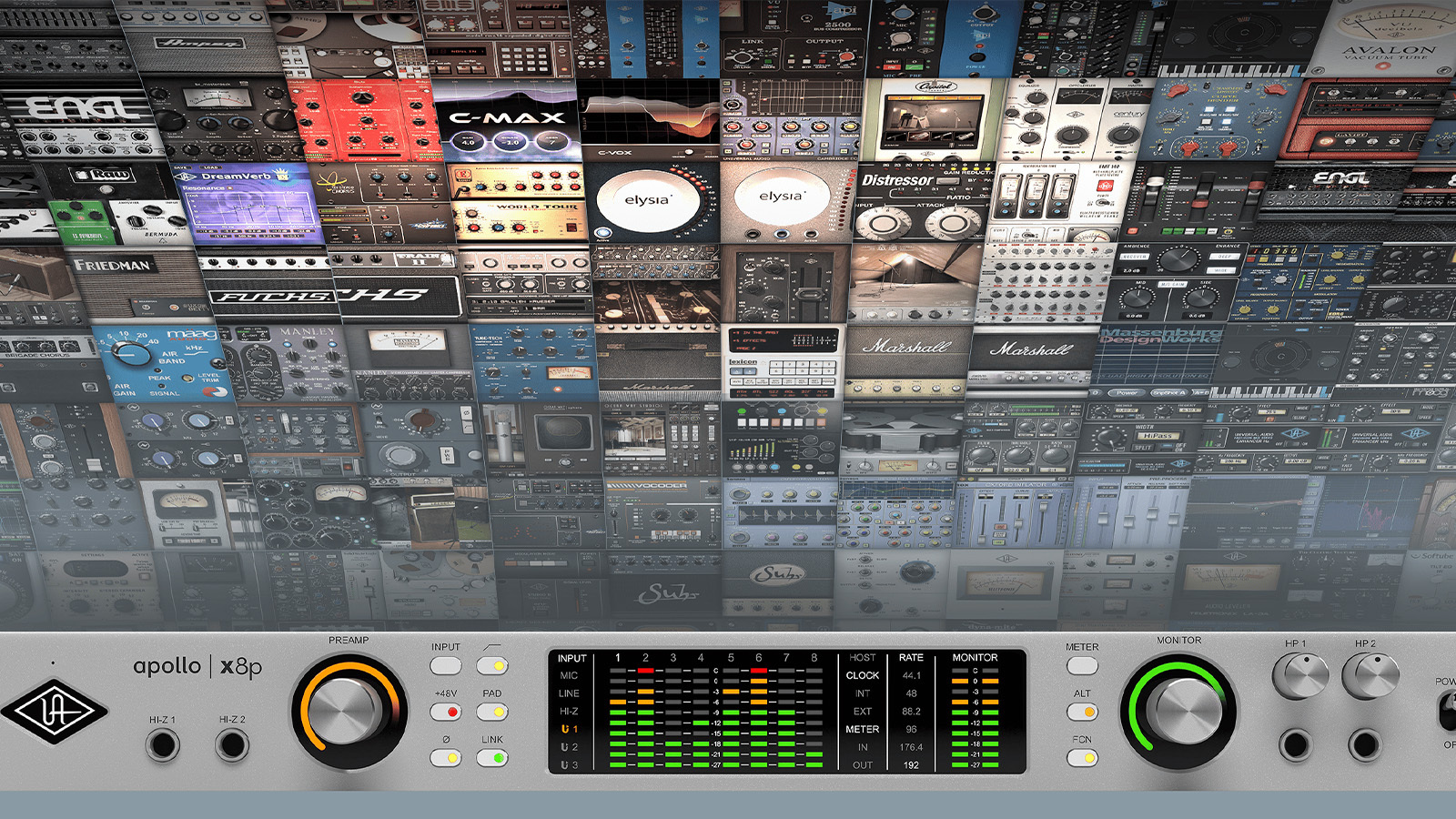Click the meter OUT label

tap(863, 765)
